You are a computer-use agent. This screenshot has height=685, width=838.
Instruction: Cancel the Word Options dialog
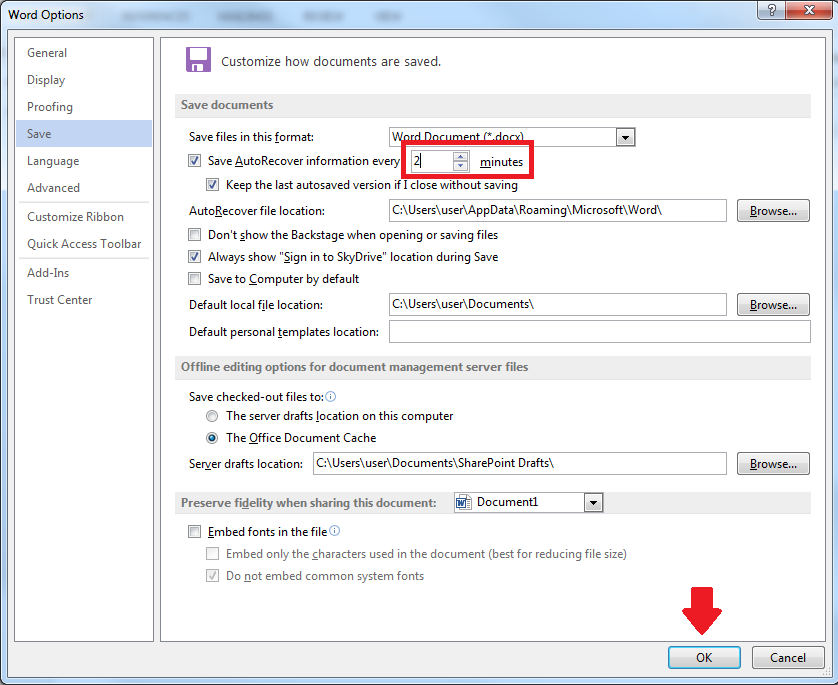pos(788,658)
